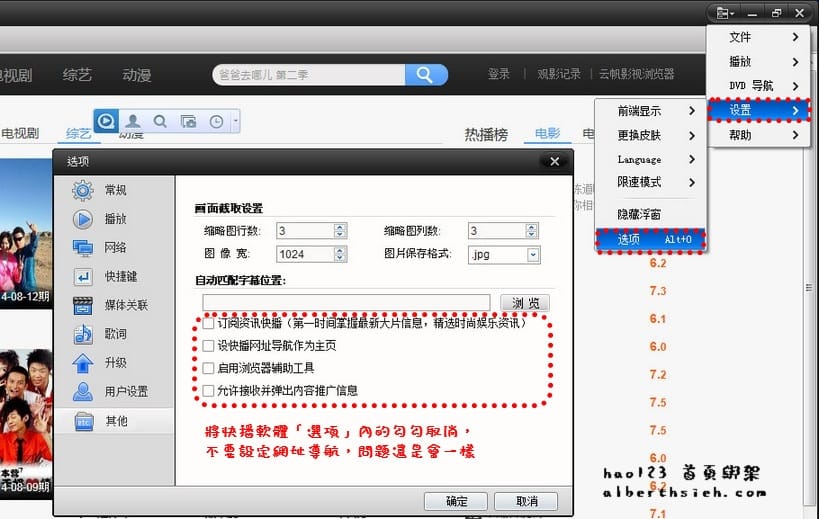The image size is (819, 519).
Task: Click the 自动匹配字幕位置 path field
Action: (346, 303)
